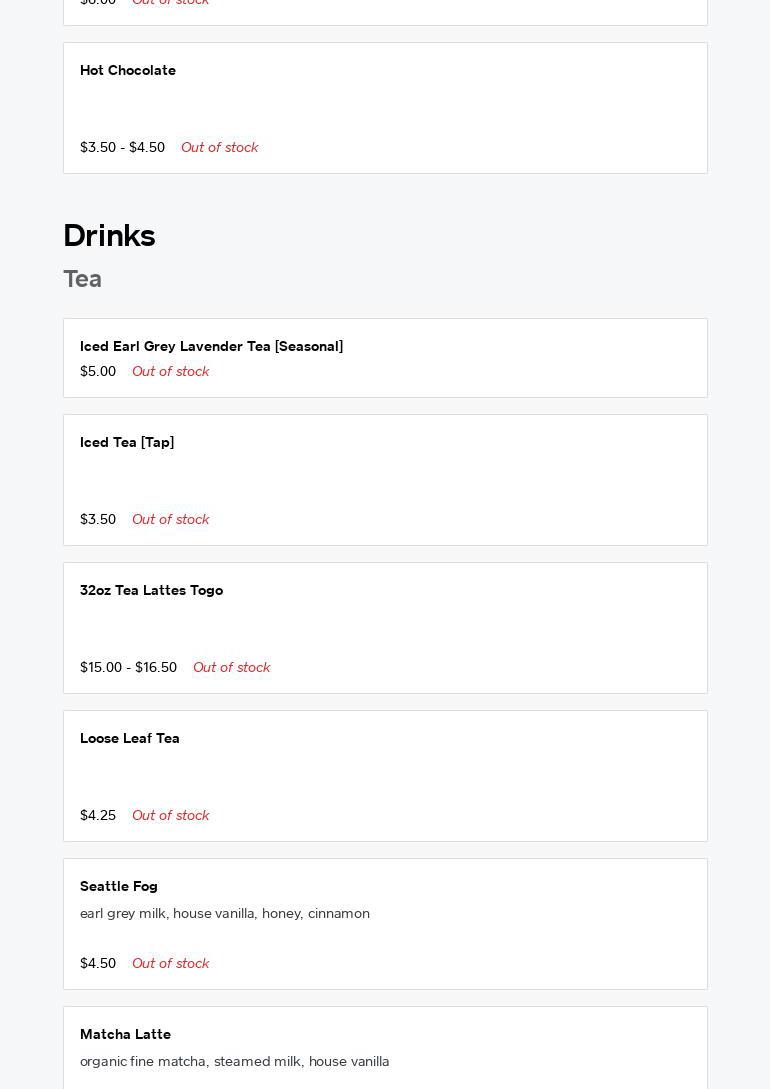Viewport: 770px width, 1089px height.
Task: Click the Matcha Latte ingredients description
Action: 235,1062
